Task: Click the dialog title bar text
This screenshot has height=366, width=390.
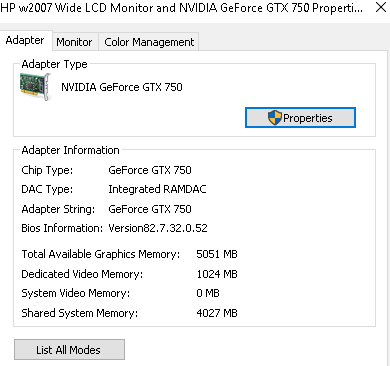Action: tap(182, 7)
